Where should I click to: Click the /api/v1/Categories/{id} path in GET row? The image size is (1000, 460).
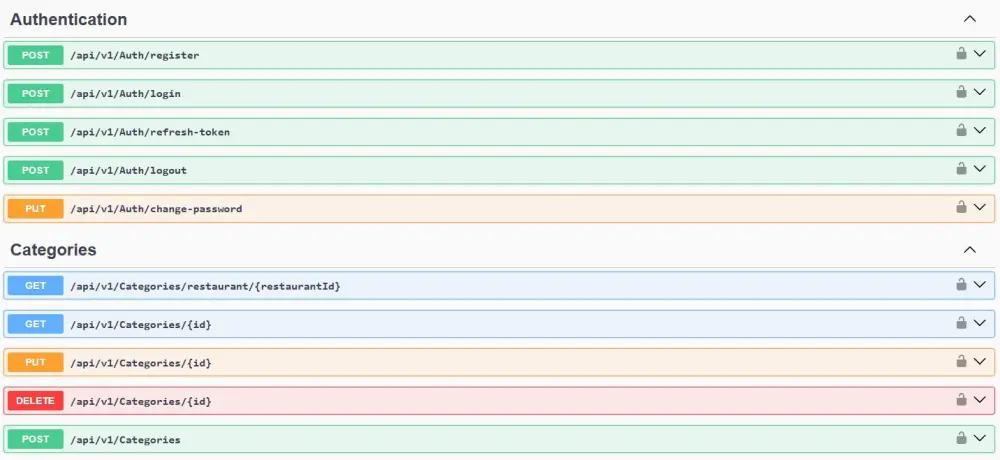[141, 325]
